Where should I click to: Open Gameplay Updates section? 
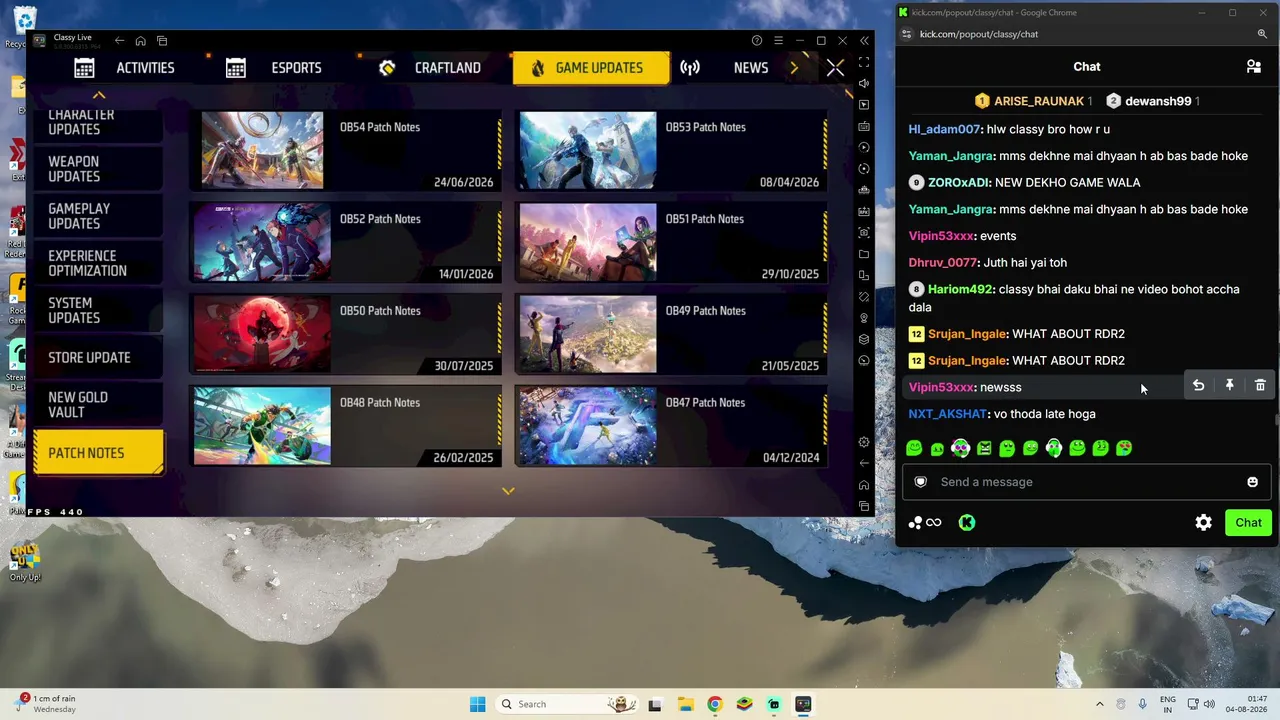(97, 216)
